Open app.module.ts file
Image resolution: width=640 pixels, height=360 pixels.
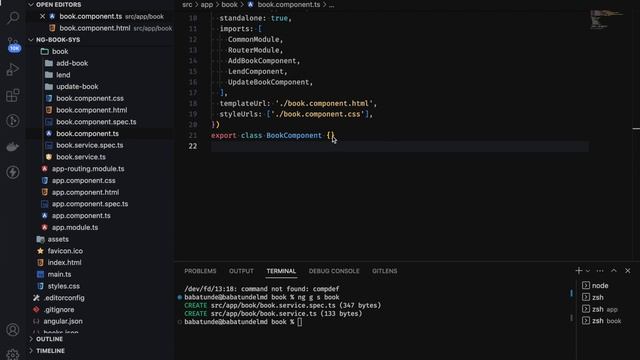tap(75, 227)
